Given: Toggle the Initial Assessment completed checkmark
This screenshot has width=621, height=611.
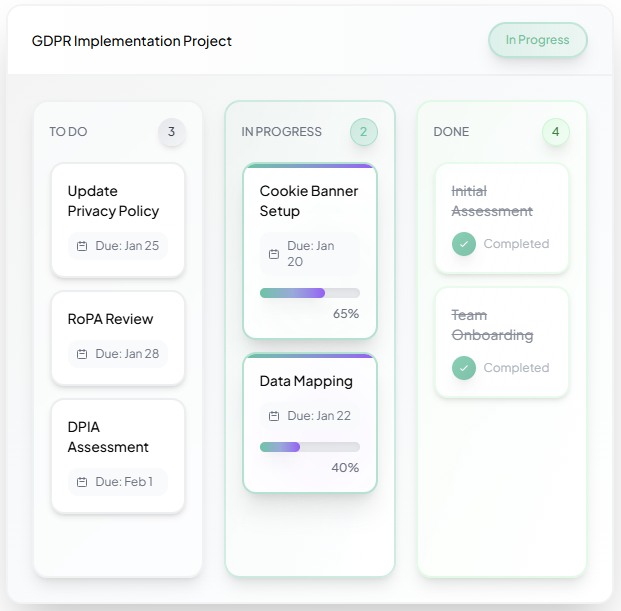Looking at the screenshot, I should 464,244.
